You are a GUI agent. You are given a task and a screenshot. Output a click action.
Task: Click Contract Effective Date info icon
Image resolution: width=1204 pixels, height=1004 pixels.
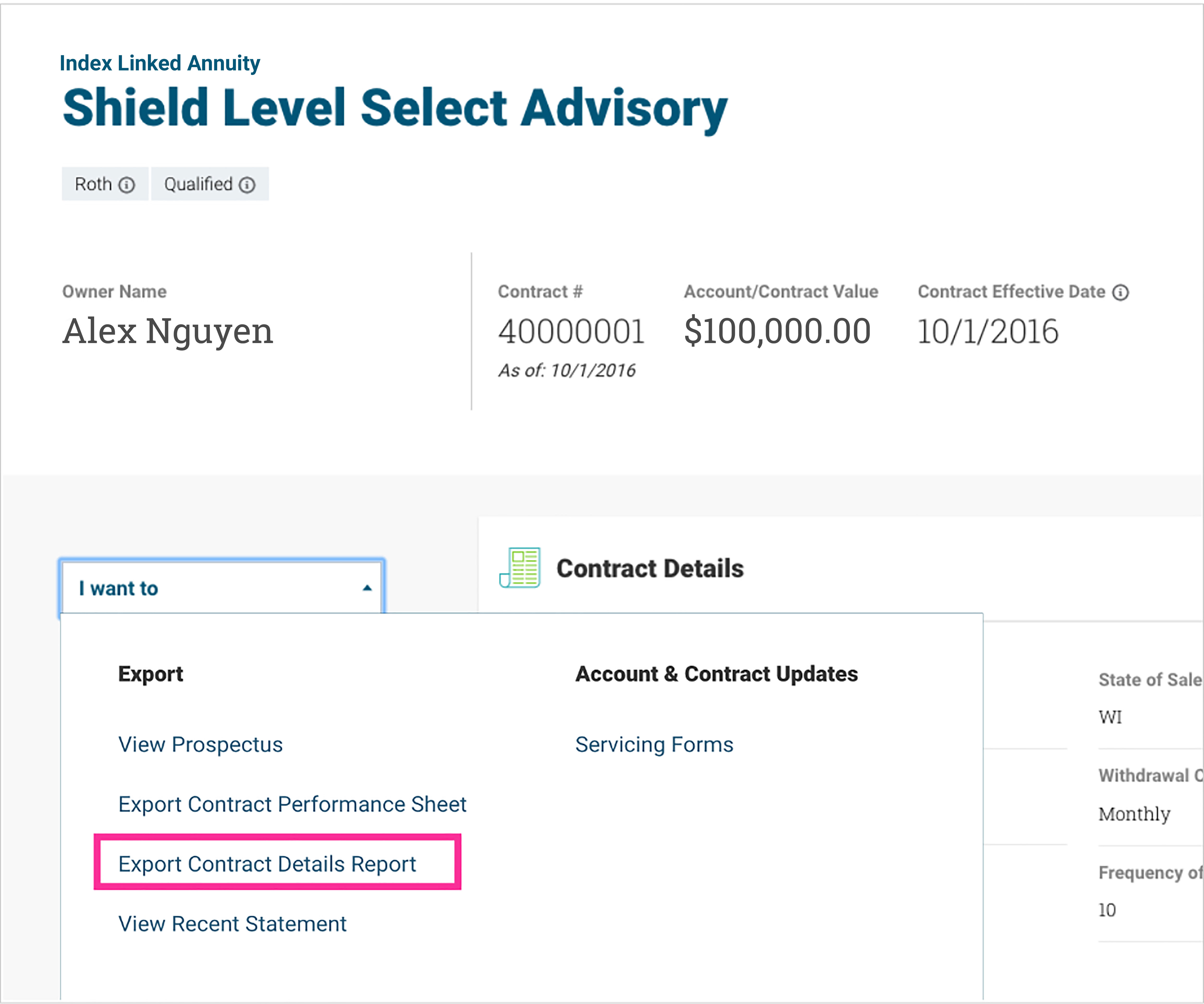click(x=1120, y=292)
